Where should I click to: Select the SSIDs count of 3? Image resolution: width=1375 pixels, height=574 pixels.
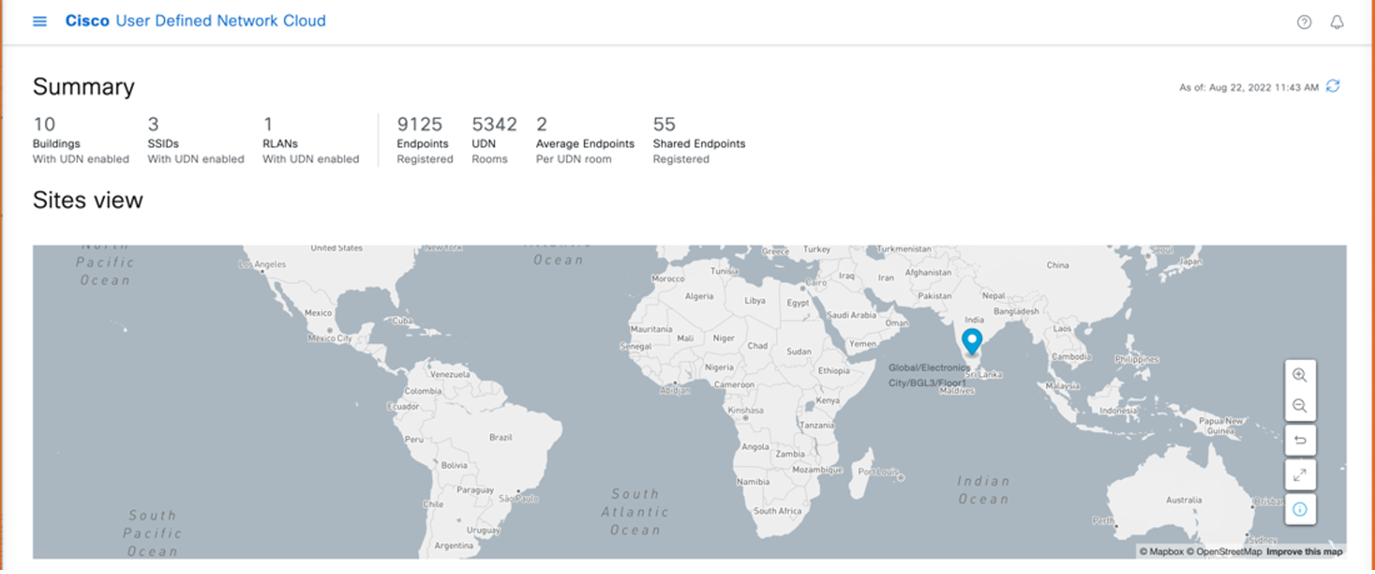pyautogui.click(x=153, y=124)
